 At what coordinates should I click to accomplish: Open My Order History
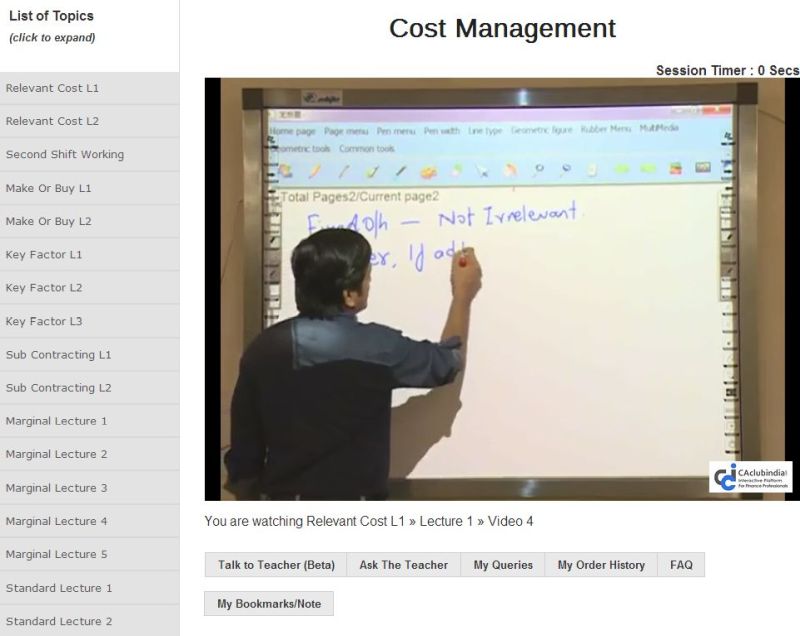click(601, 565)
